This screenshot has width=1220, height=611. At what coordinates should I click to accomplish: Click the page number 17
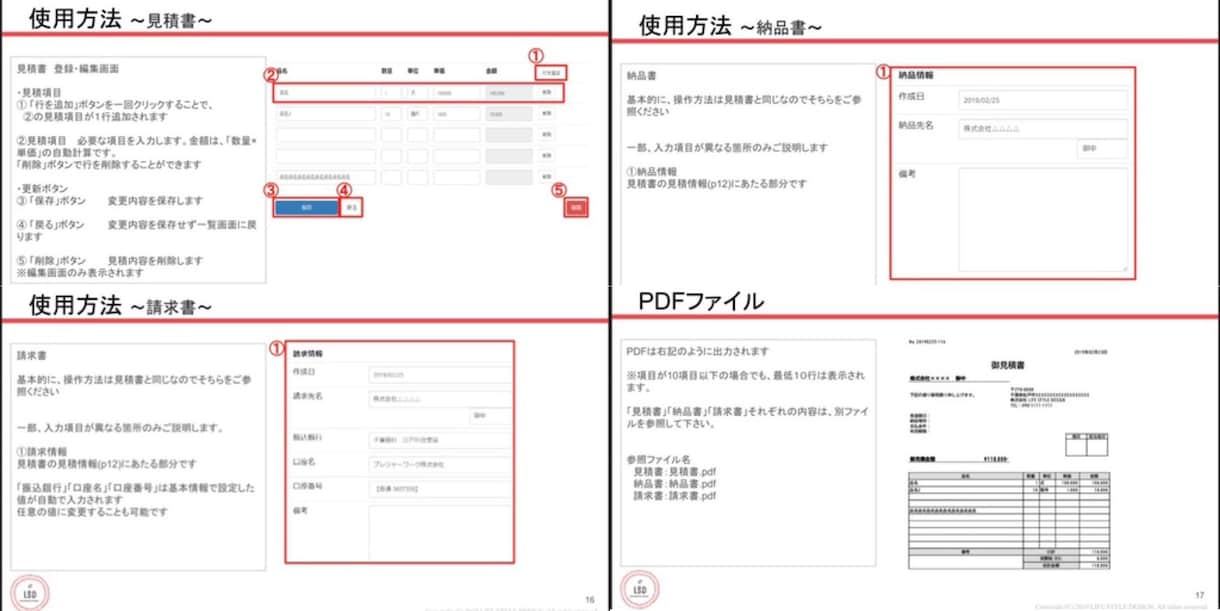coord(1199,596)
